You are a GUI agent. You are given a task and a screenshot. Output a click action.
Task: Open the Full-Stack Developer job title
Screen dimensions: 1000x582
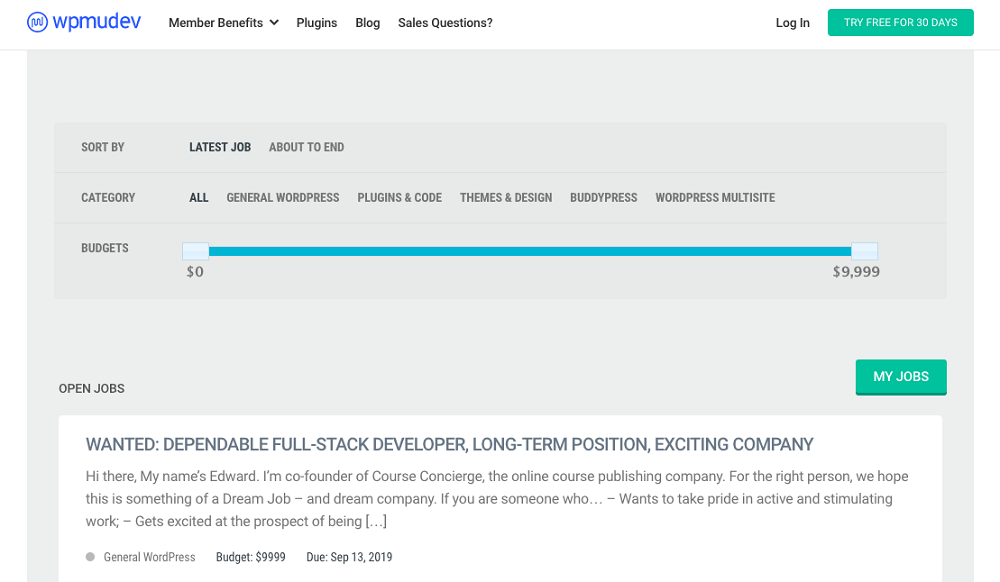(x=449, y=444)
